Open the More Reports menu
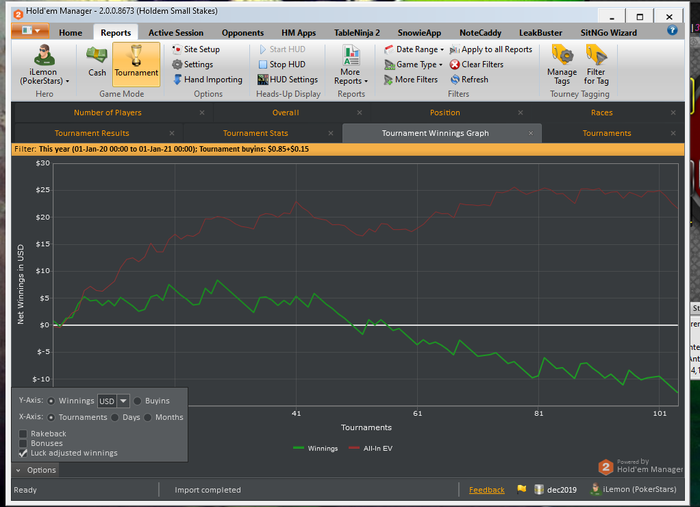 [x=351, y=65]
